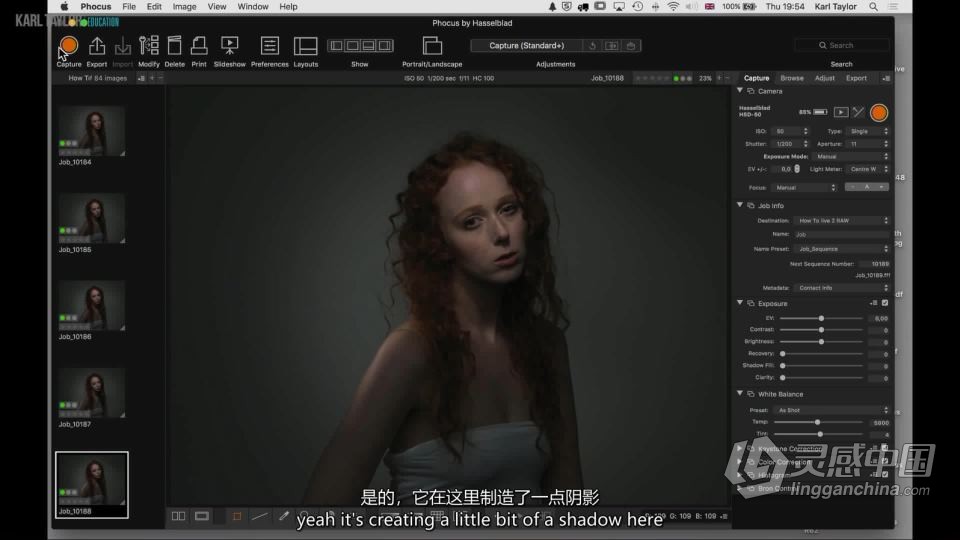Toggle the second Show panel icon
The width and height of the screenshot is (960, 540).
[353, 45]
